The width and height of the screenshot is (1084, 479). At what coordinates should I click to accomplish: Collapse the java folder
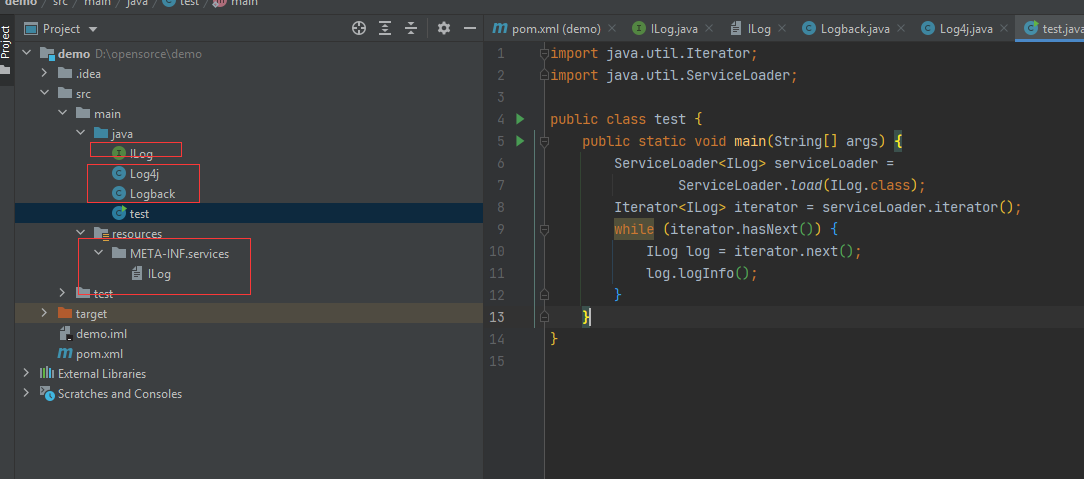[80, 133]
